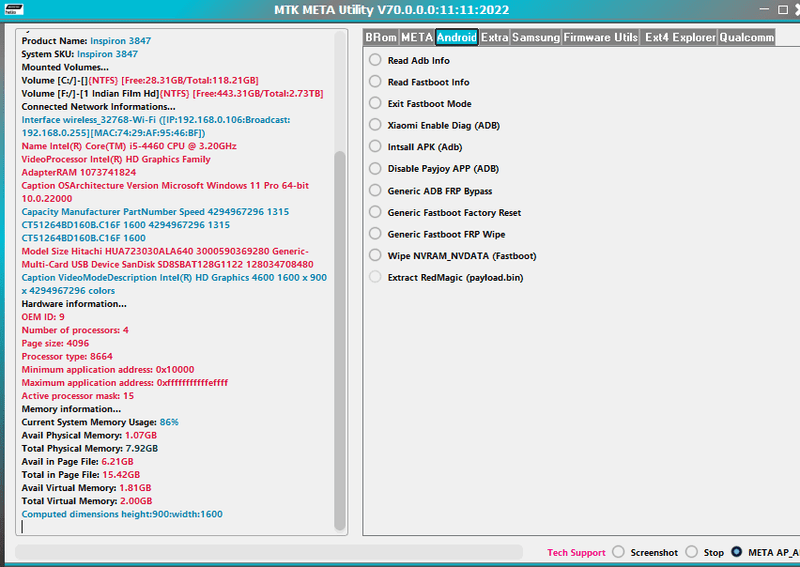Select the Stop radio button
Screen dimensions: 800x567
click(693, 552)
